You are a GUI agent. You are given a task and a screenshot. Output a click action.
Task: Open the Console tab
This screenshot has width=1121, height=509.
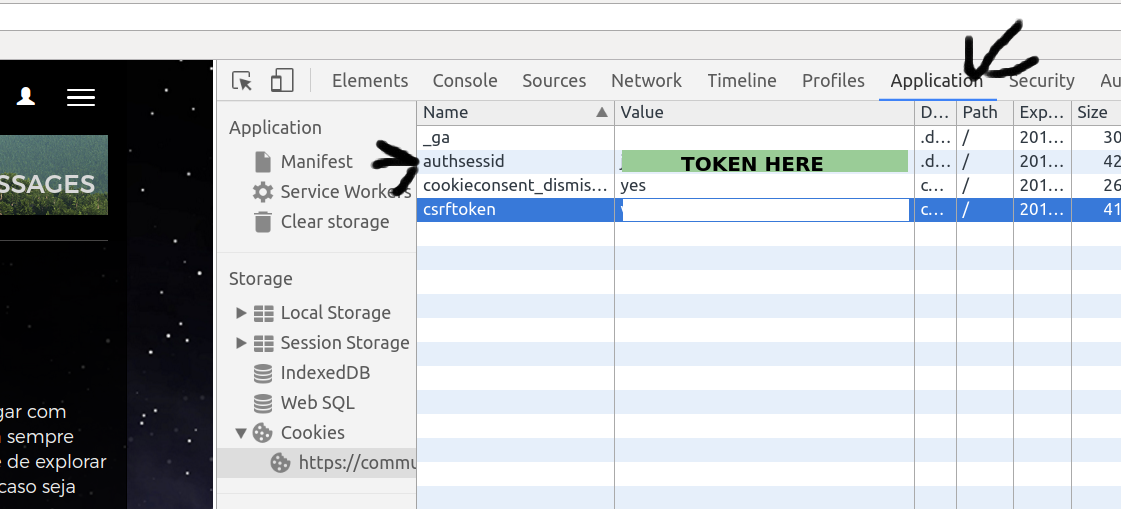pyautogui.click(x=465, y=81)
